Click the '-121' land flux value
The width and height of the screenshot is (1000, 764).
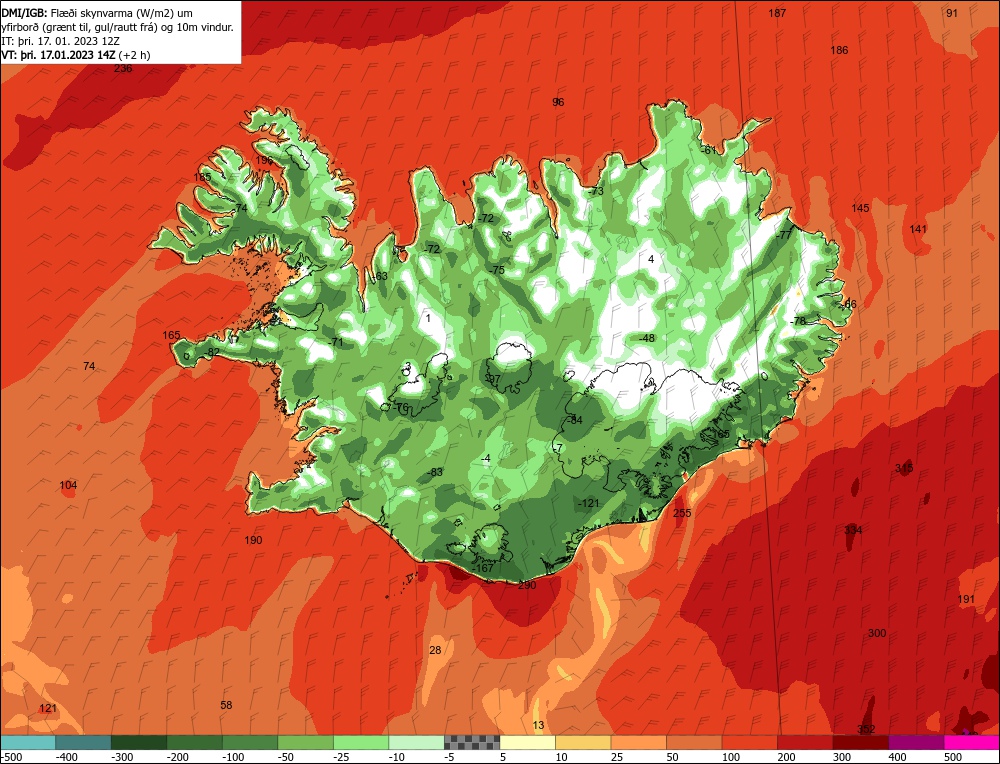coord(589,503)
